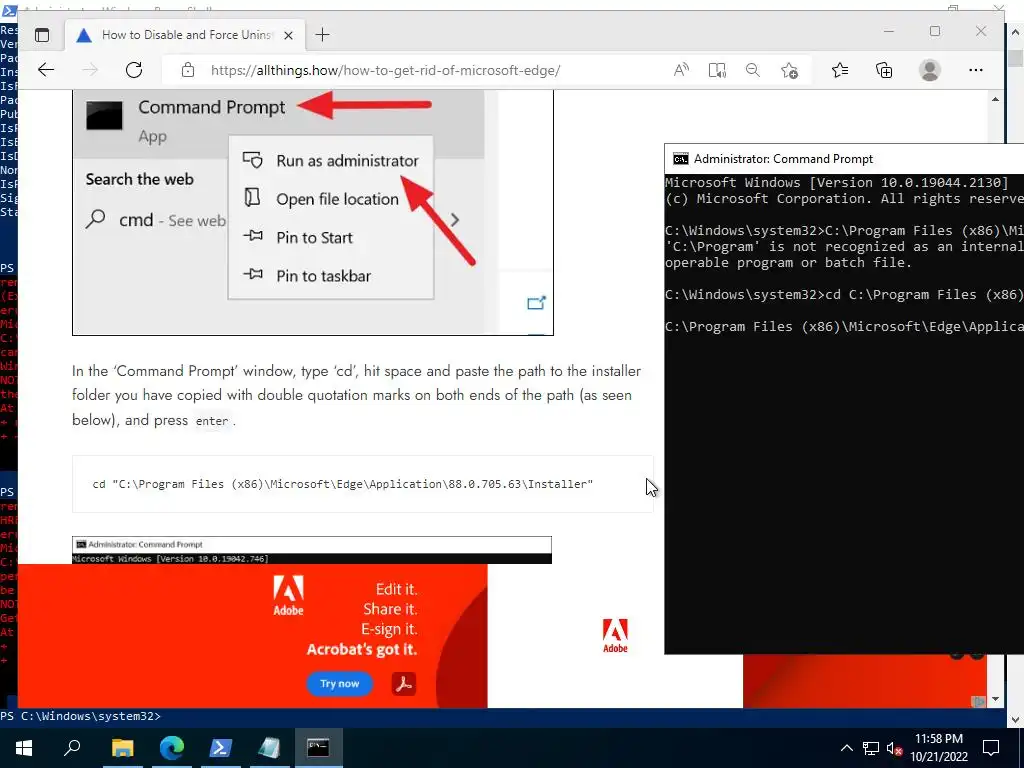Open Edge Settings and more menu
The height and width of the screenshot is (768, 1024).
pyautogui.click(x=976, y=70)
